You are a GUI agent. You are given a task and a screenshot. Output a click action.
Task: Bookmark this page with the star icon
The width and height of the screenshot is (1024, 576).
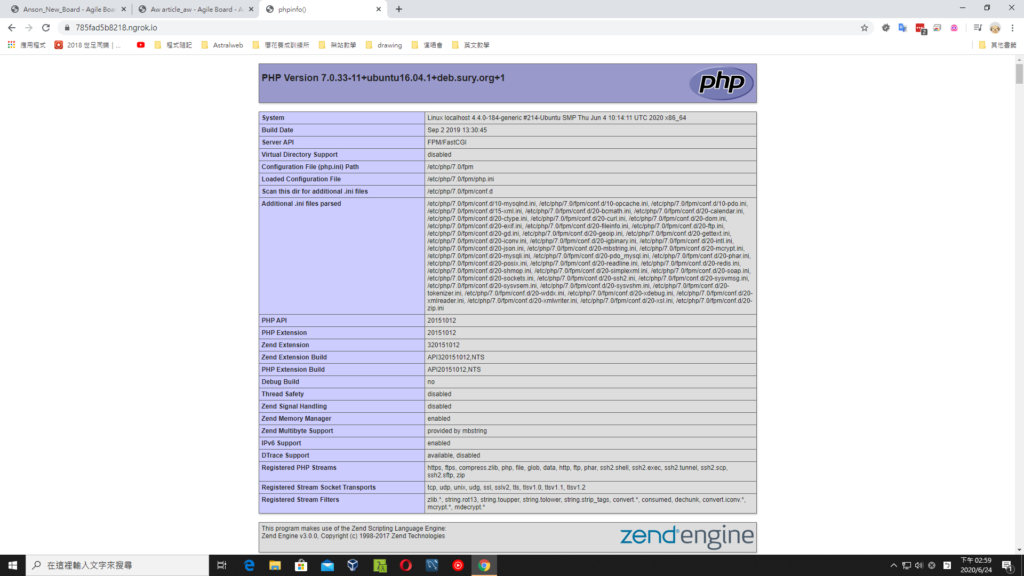tap(864, 28)
